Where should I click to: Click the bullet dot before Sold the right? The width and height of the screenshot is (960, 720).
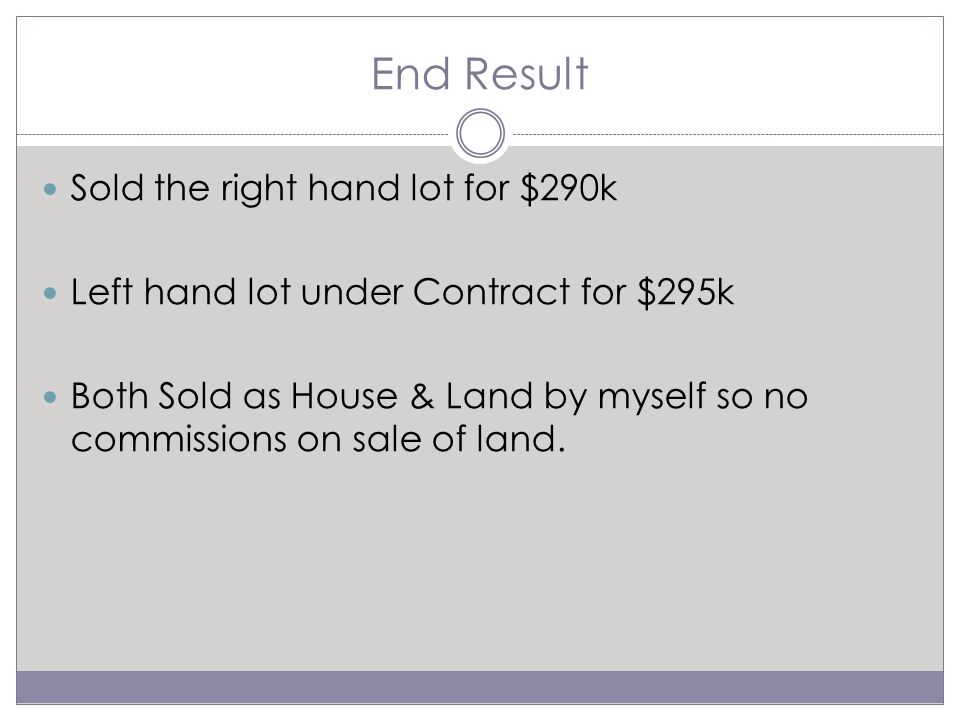coord(50,189)
